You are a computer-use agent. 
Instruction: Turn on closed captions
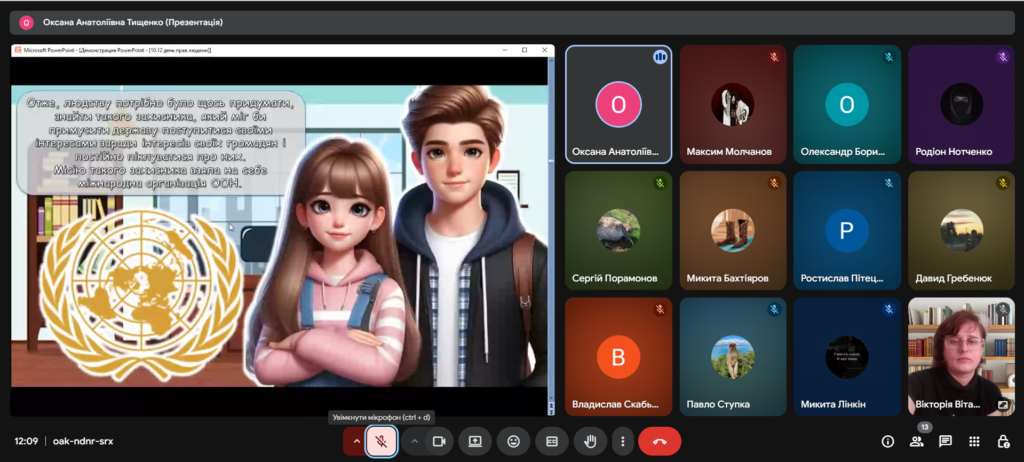click(x=550, y=441)
